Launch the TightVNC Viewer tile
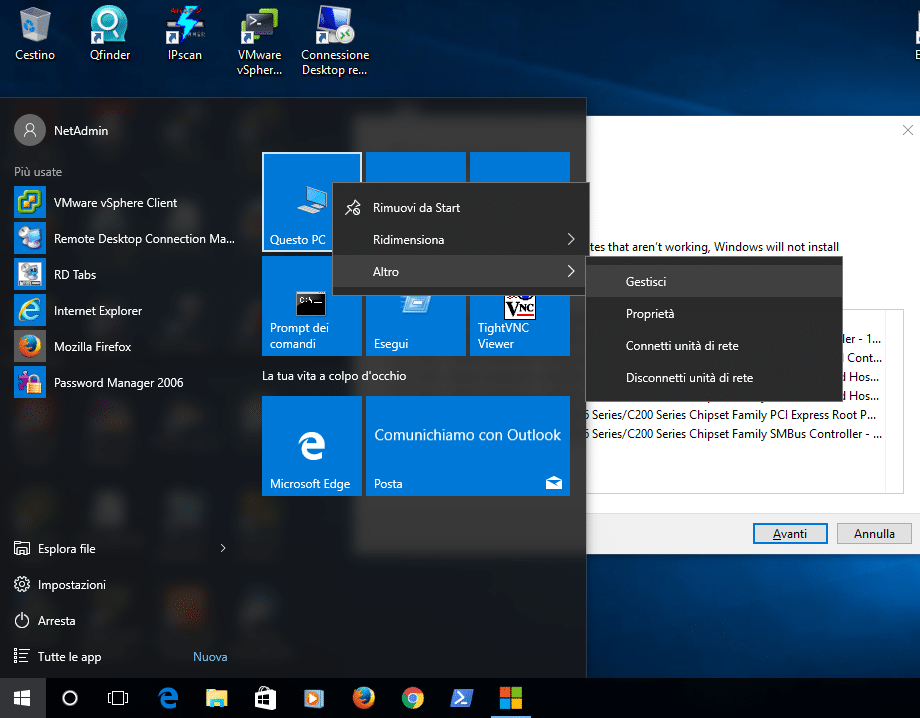 [519, 326]
